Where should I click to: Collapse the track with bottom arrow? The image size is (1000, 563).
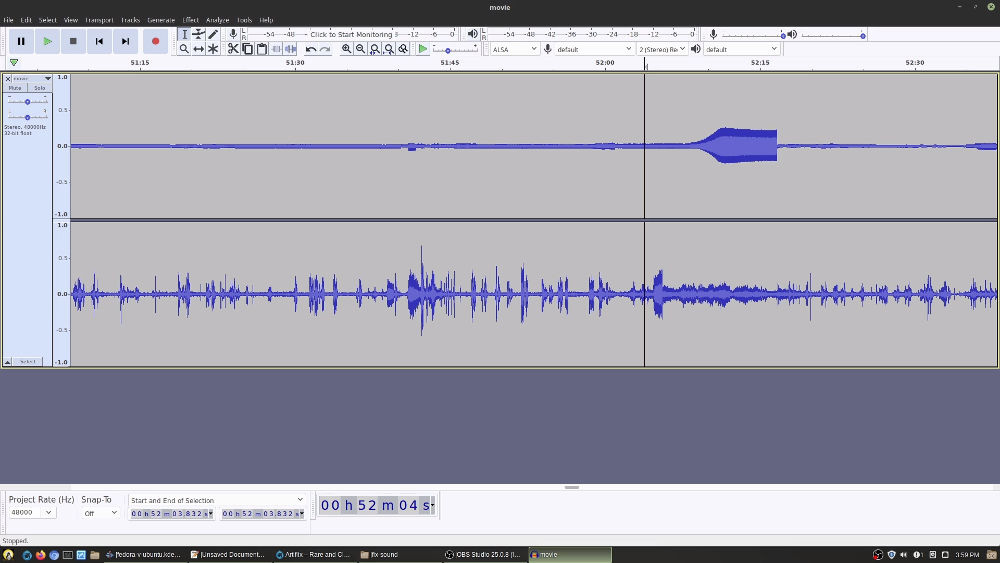[x=8, y=362]
